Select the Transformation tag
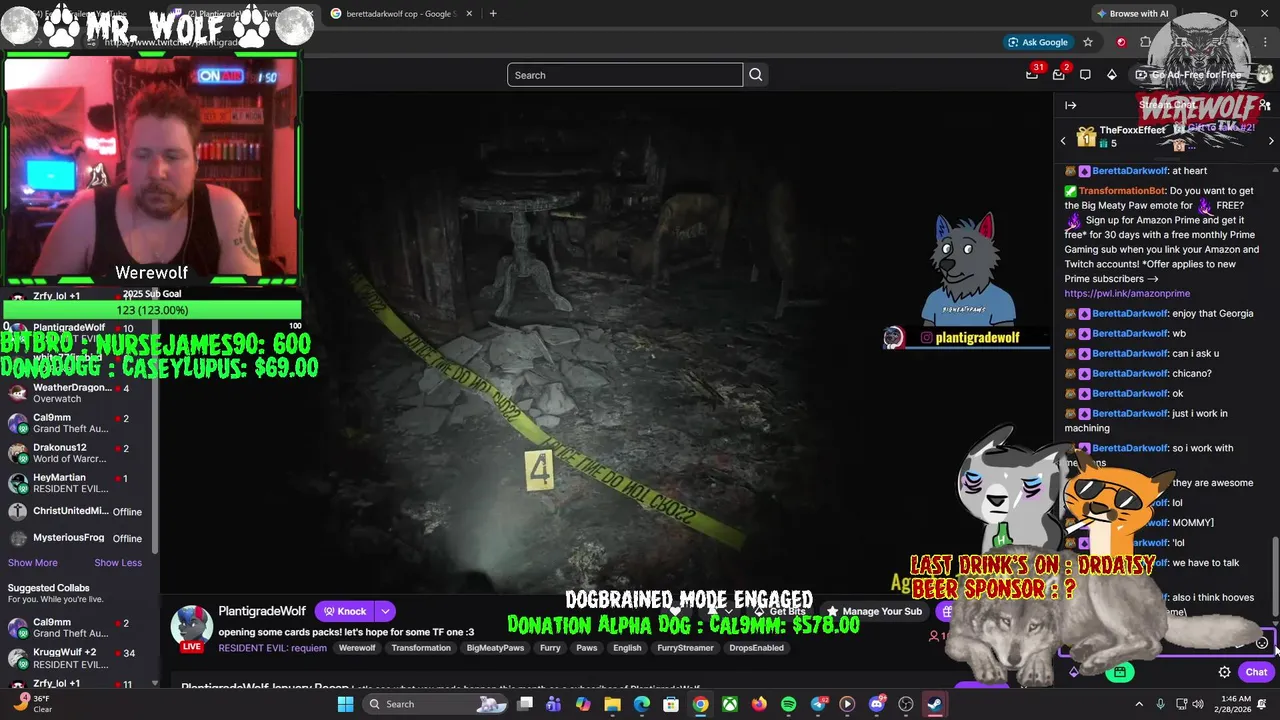Image resolution: width=1280 pixels, height=720 pixels. coord(421,648)
